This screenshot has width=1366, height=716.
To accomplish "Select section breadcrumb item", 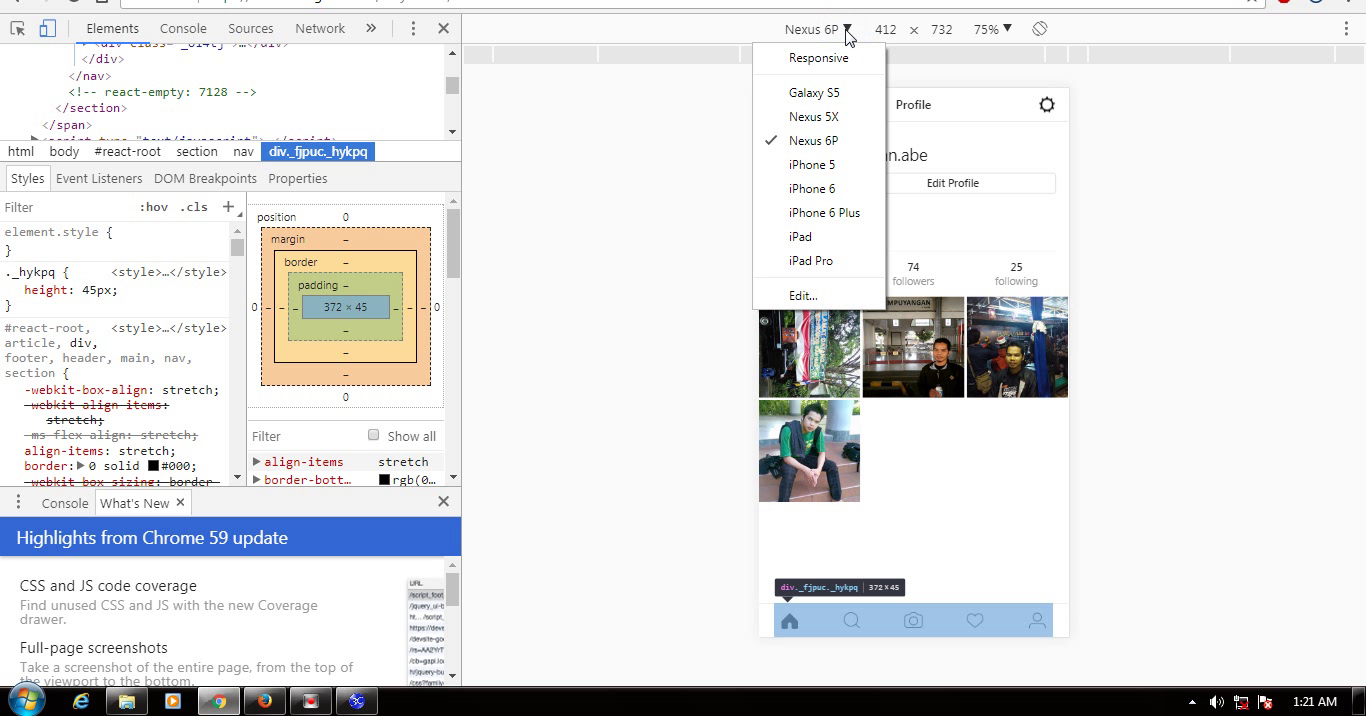I will [x=197, y=152].
